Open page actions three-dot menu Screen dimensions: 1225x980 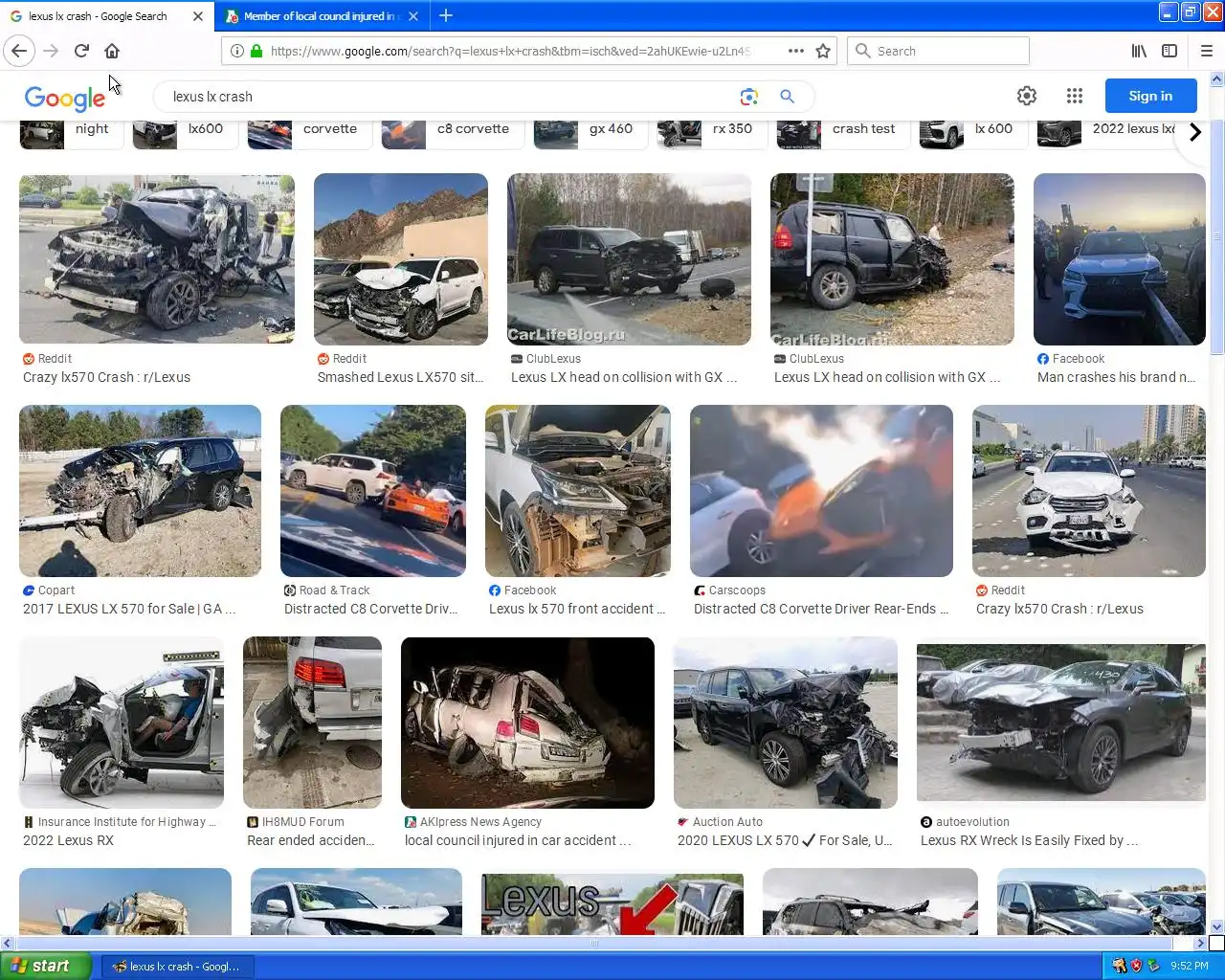(795, 51)
